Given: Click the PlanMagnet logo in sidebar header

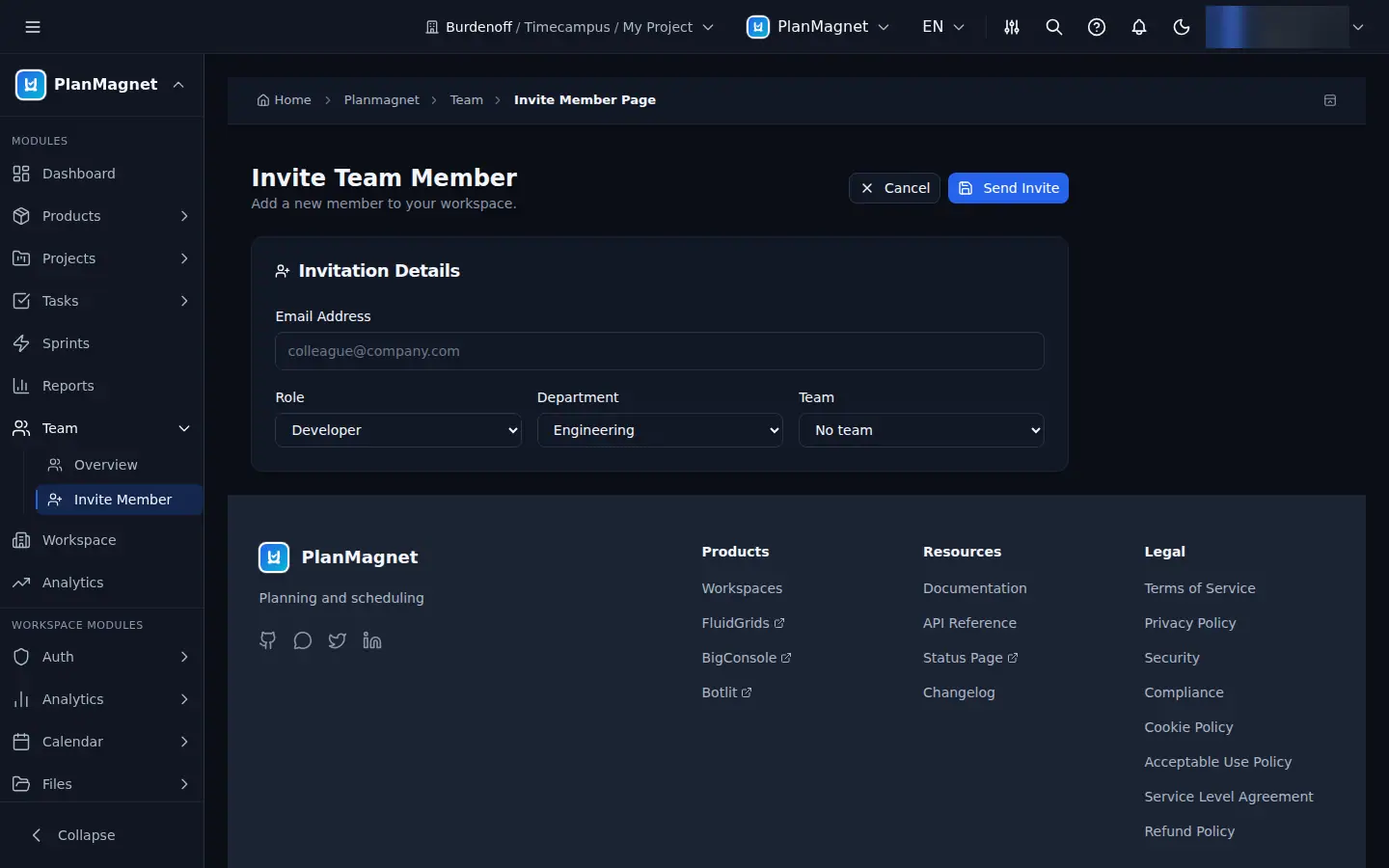Looking at the screenshot, I should 31,85.
